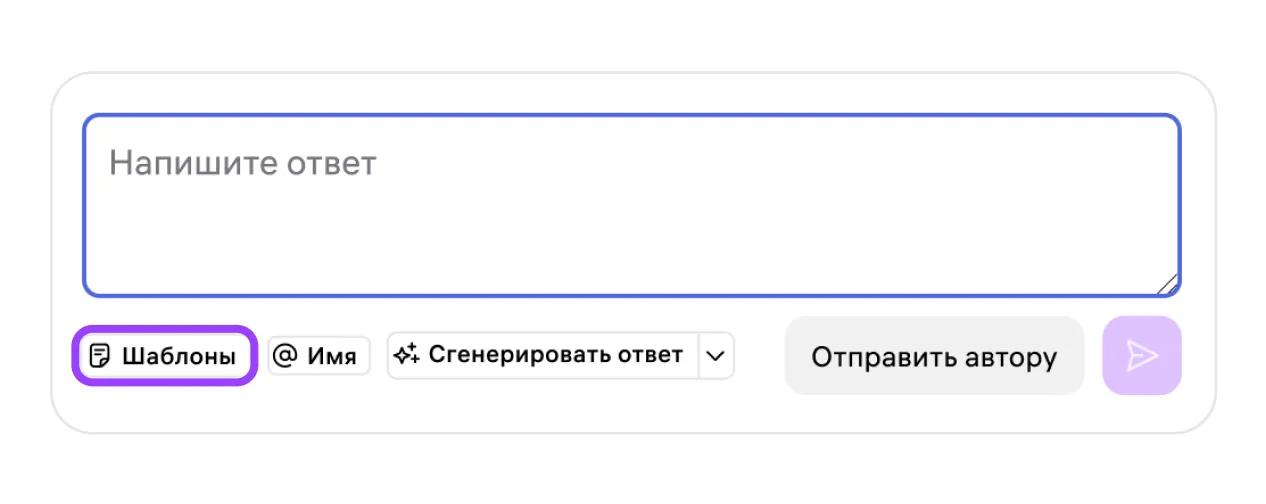Click the Сгенерировать ответ button
This screenshot has width=1266, height=504.
coord(542,355)
